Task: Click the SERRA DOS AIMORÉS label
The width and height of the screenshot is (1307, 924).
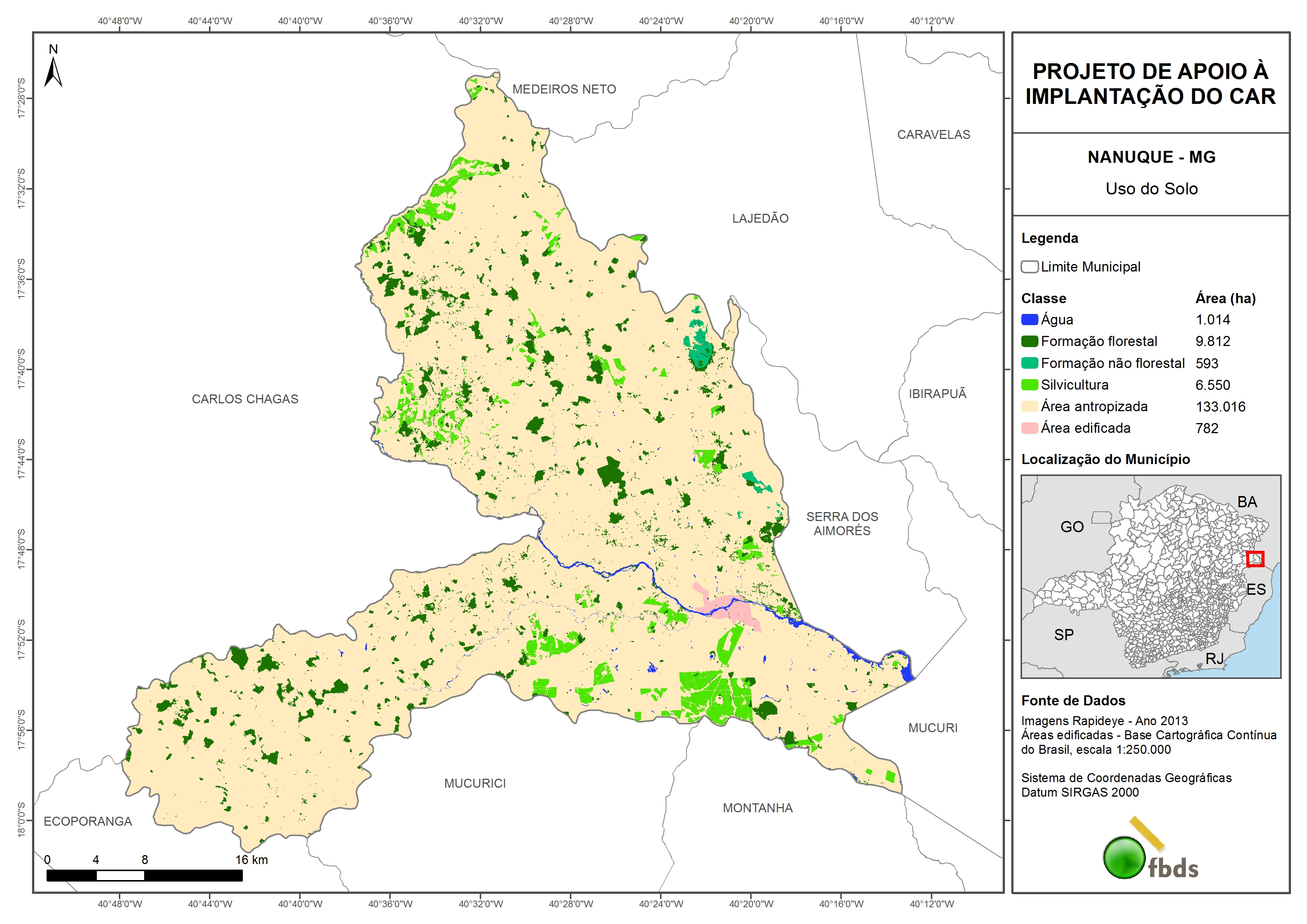Action: pyautogui.click(x=842, y=524)
